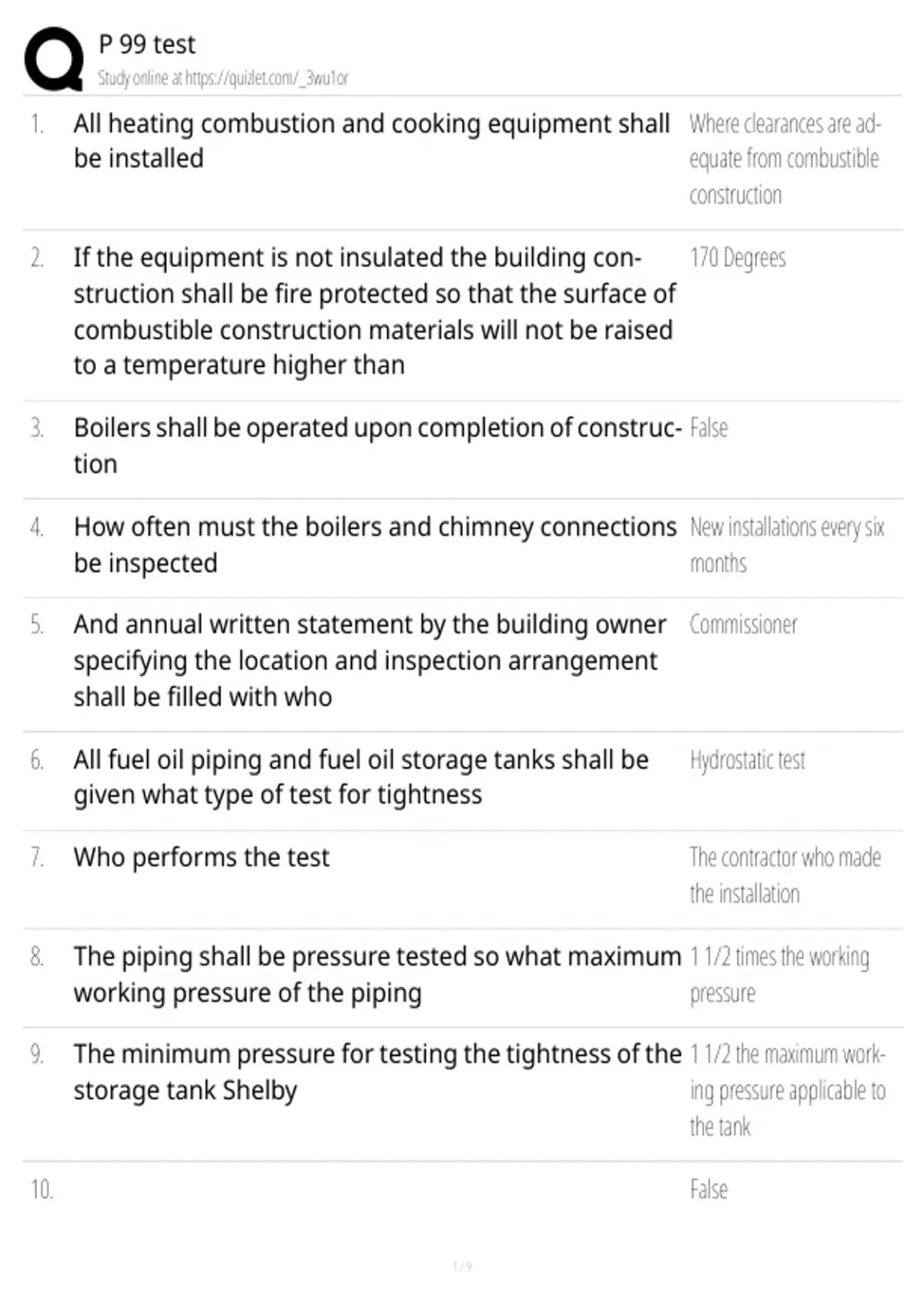Image resolution: width=924 pixels, height=1309 pixels.
Task: Select the 'P 99 test' title
Action: click(147, 45)
